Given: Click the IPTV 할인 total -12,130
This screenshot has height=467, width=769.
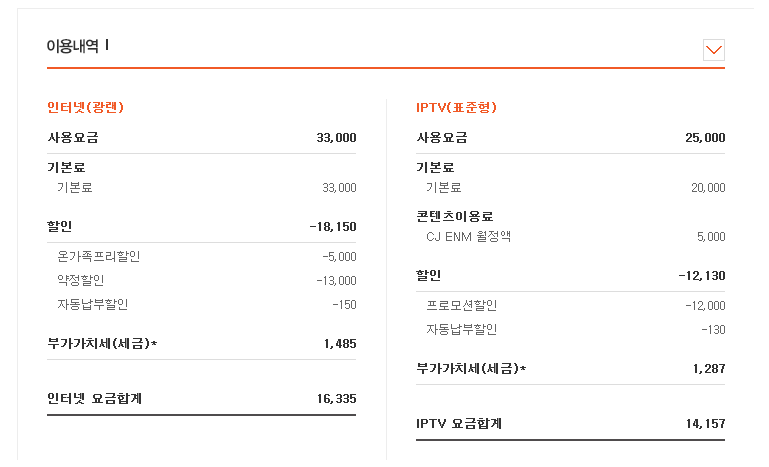Looking at the screenshot, I should (702, 276).
